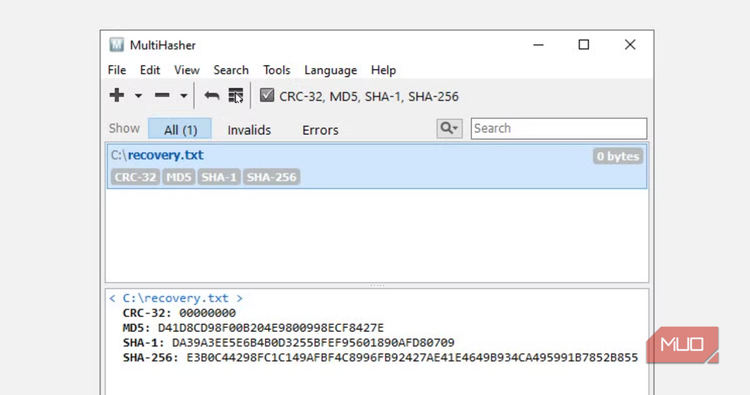The height and width of the screenshot is (395, 750).
Task: Toggle the CRC-32, MD5, SHA-1, SHA-256 checkbox
Action: pyautogui.click(x=267, y=95)
